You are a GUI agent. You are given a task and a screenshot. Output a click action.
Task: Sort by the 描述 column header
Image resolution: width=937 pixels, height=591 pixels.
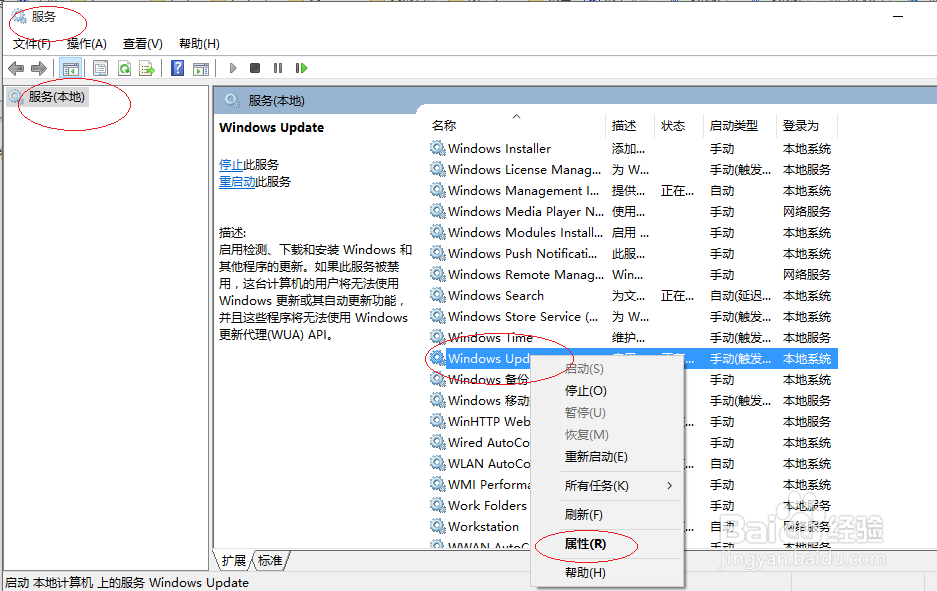pyautogui.click(x=630, y=125)
